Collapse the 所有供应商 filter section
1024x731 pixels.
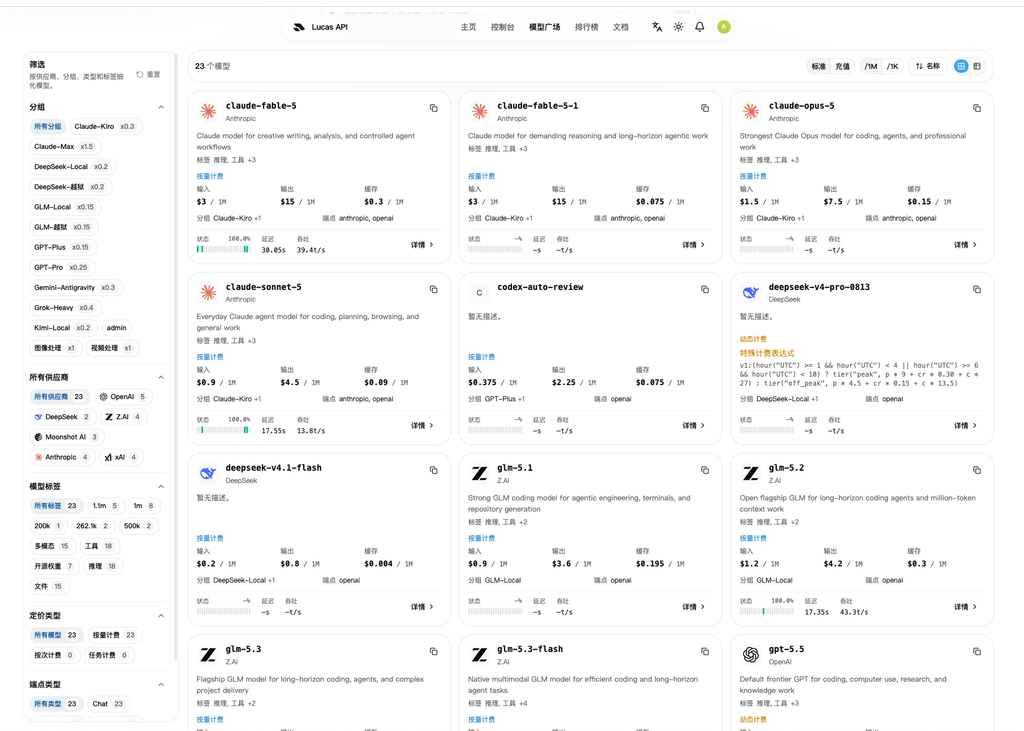[x=161, y=378]
